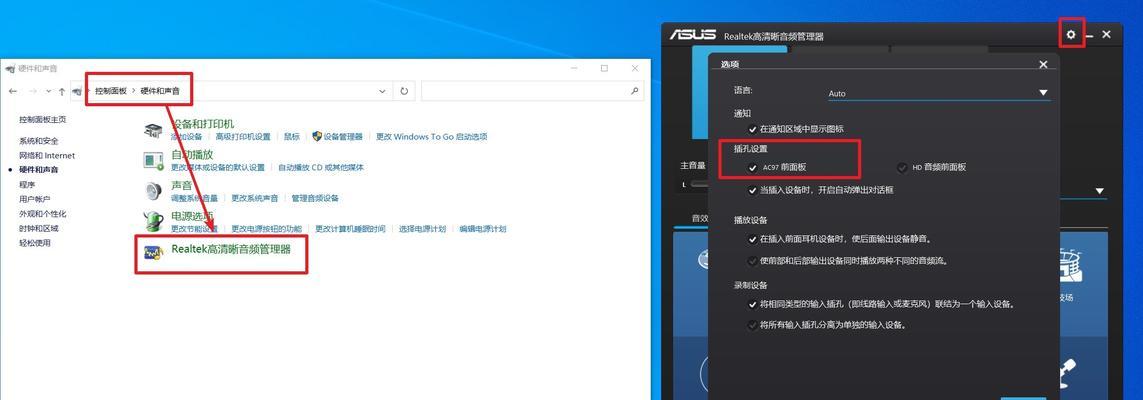This screenshot has width=1143, height=400.
Task: Click 调整系统音量 link
Action: point(195,198)
